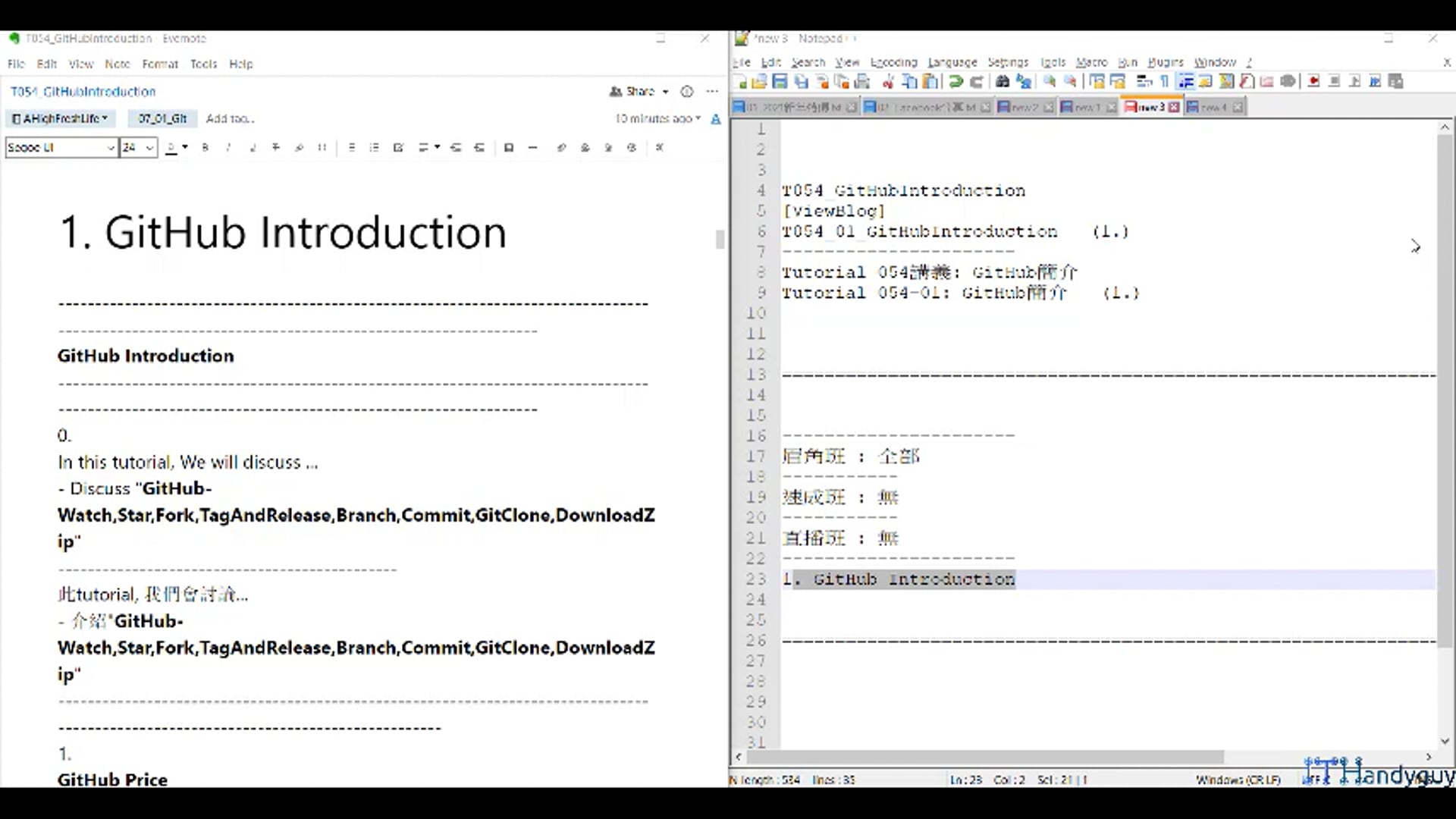Toggle Show All Characters in Notepad++
The height and width of the screenshot is (819, 1456).
(x=1163, y=81)
